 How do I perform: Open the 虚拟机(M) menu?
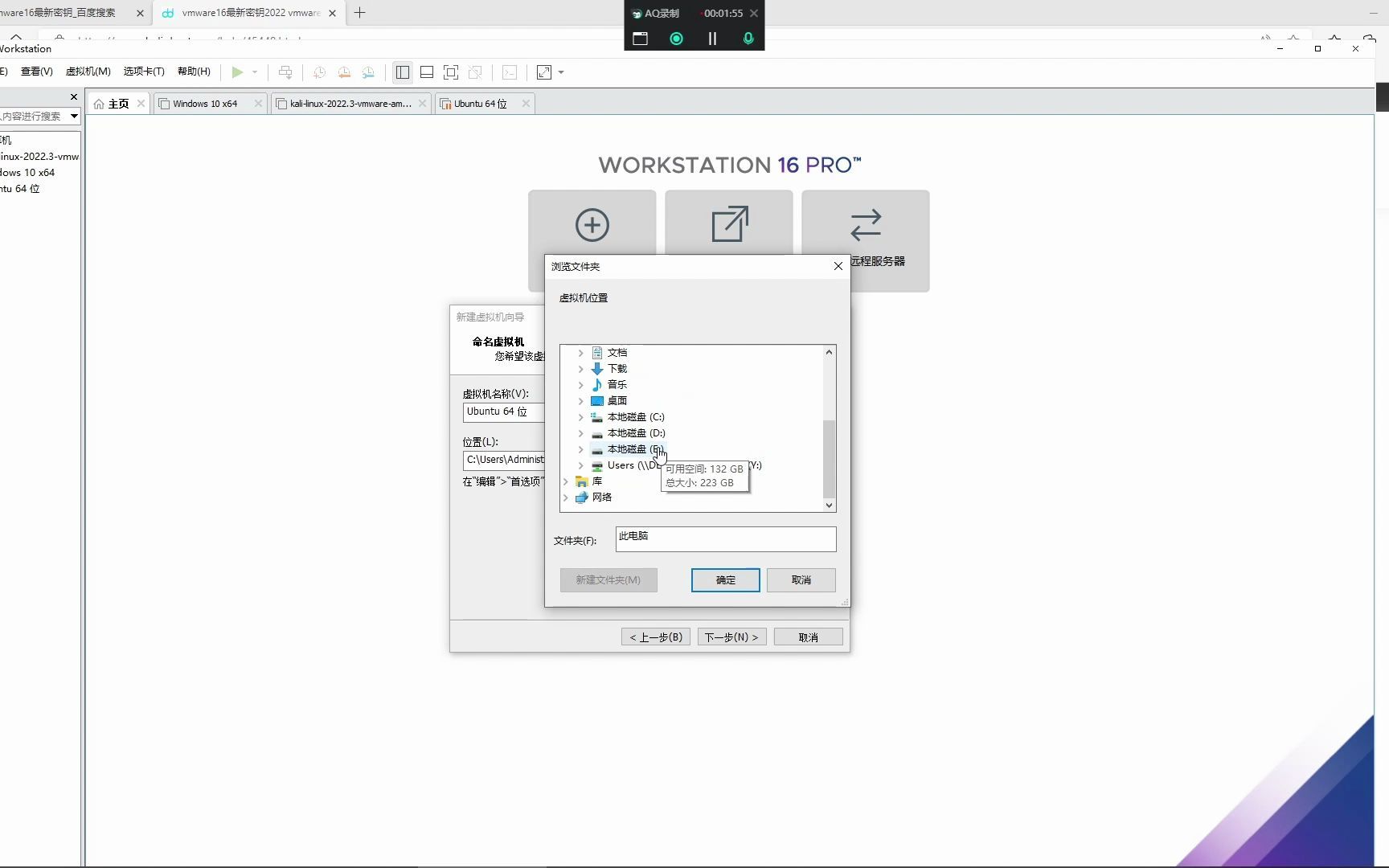88,72
